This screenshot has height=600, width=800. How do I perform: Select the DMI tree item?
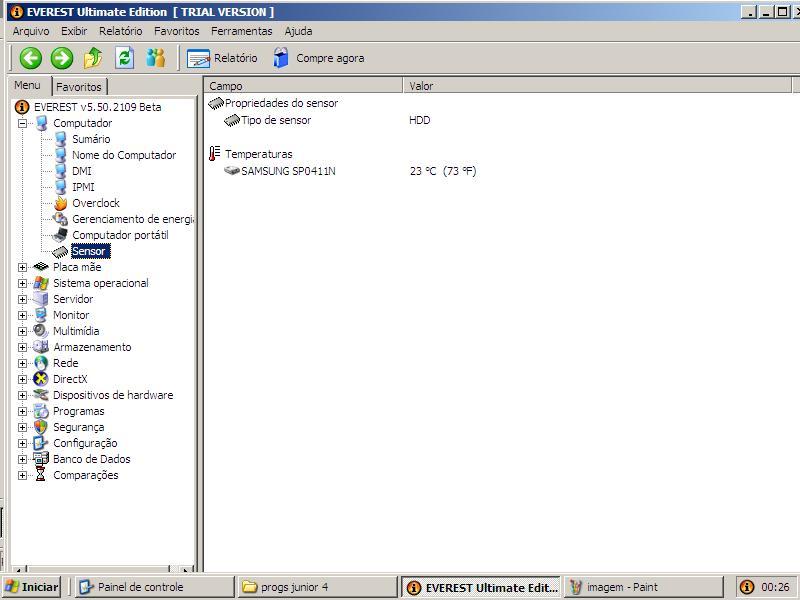point(82,171)
